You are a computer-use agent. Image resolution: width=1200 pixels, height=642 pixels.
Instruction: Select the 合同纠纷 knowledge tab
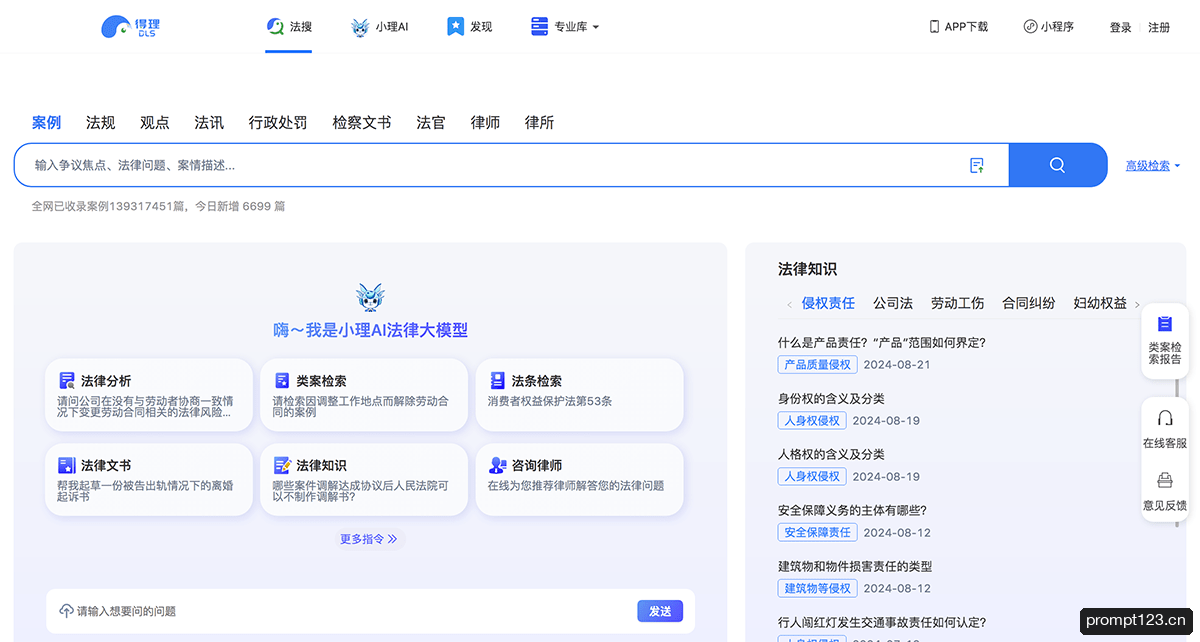(1029, 303)
